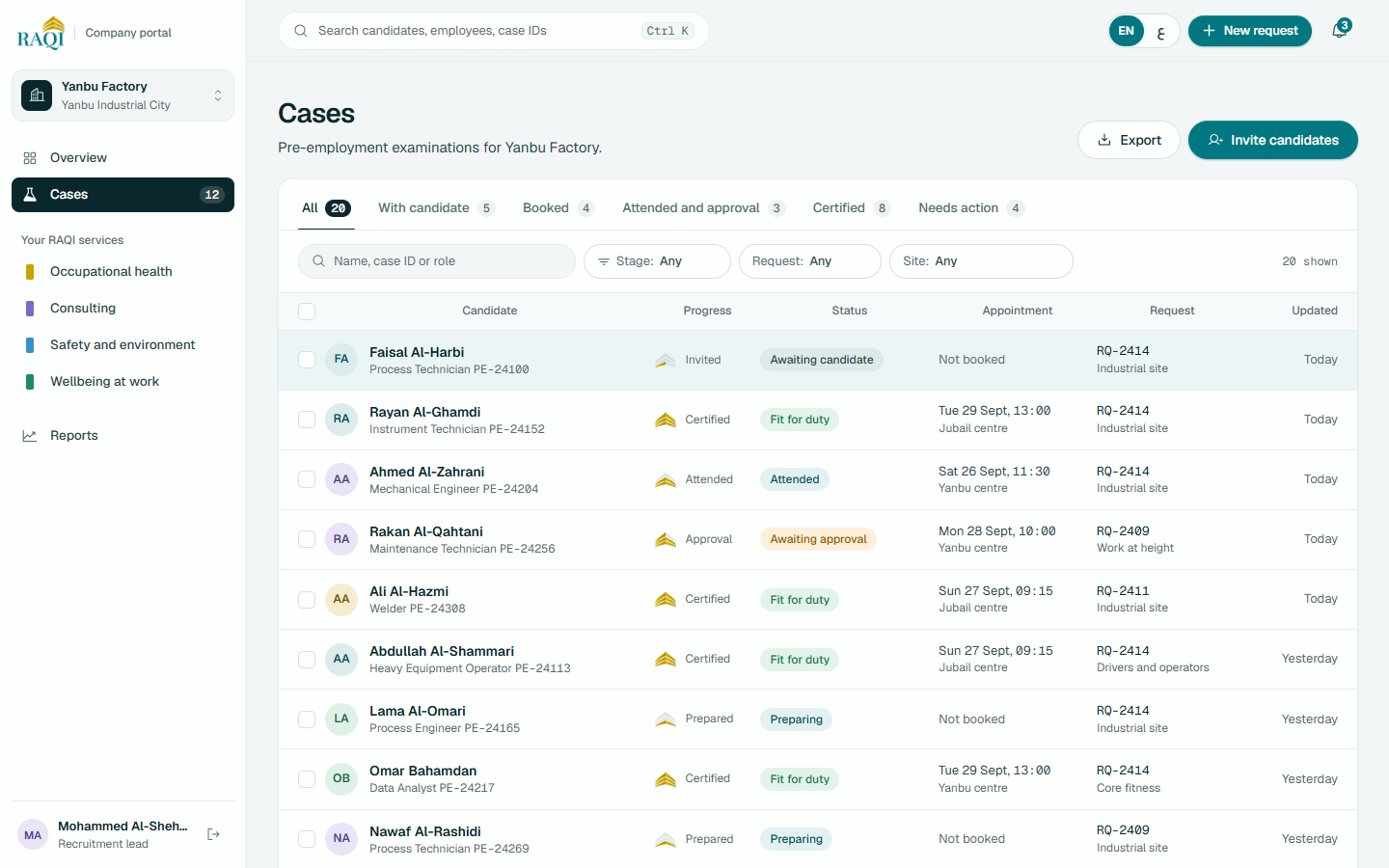Click Lama Al-Omari's LA avatar
This screenshot has width=1389, height=868.
tap(341, 719)
